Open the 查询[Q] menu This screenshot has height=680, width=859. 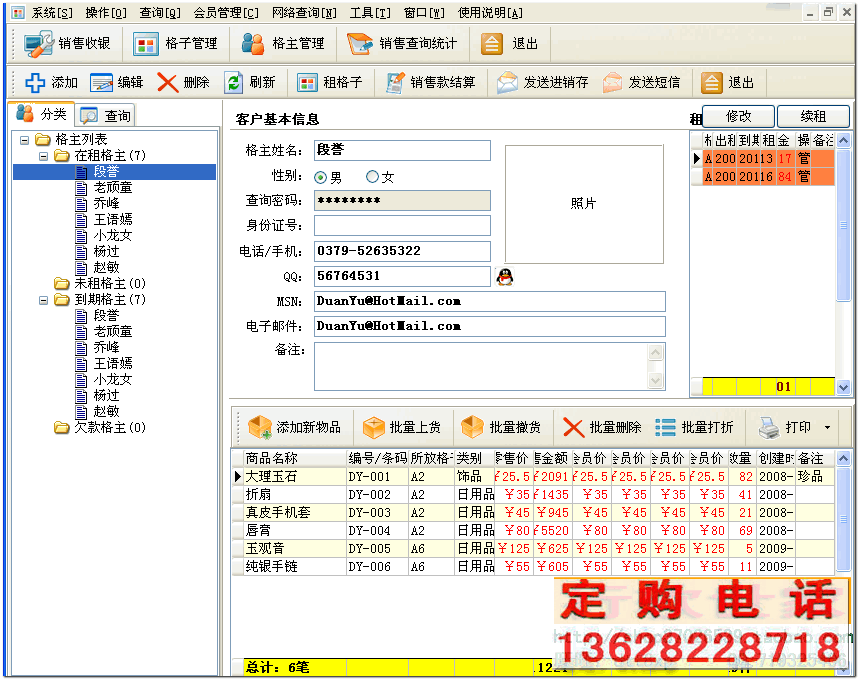coord(159,13)
